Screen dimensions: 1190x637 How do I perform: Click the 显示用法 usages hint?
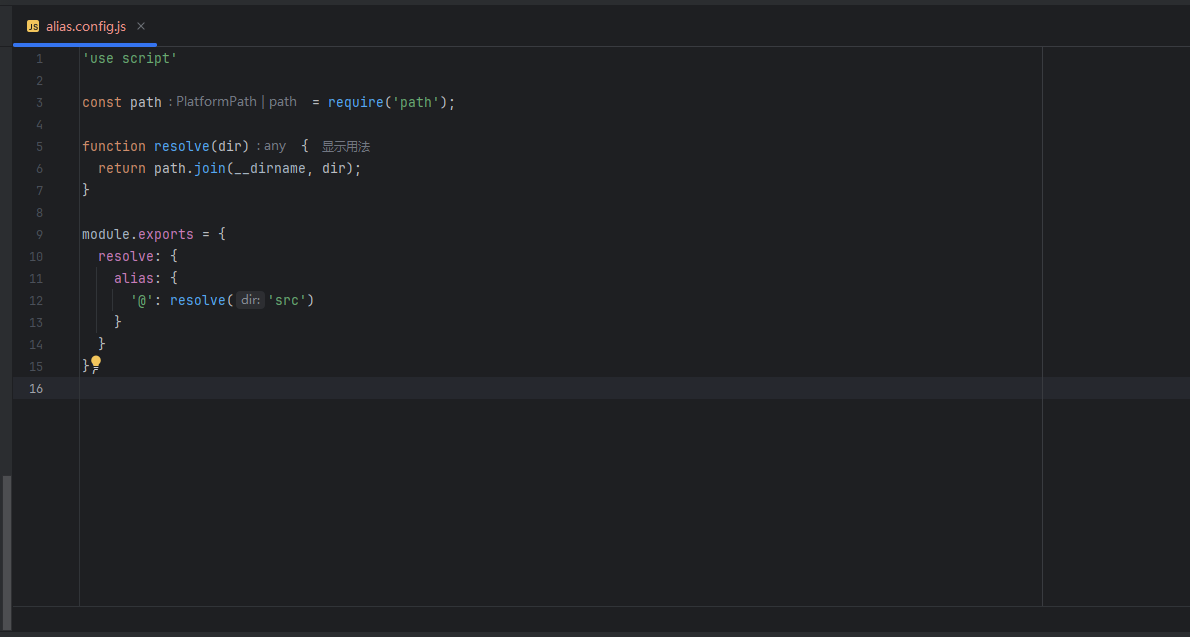(346, 147)
